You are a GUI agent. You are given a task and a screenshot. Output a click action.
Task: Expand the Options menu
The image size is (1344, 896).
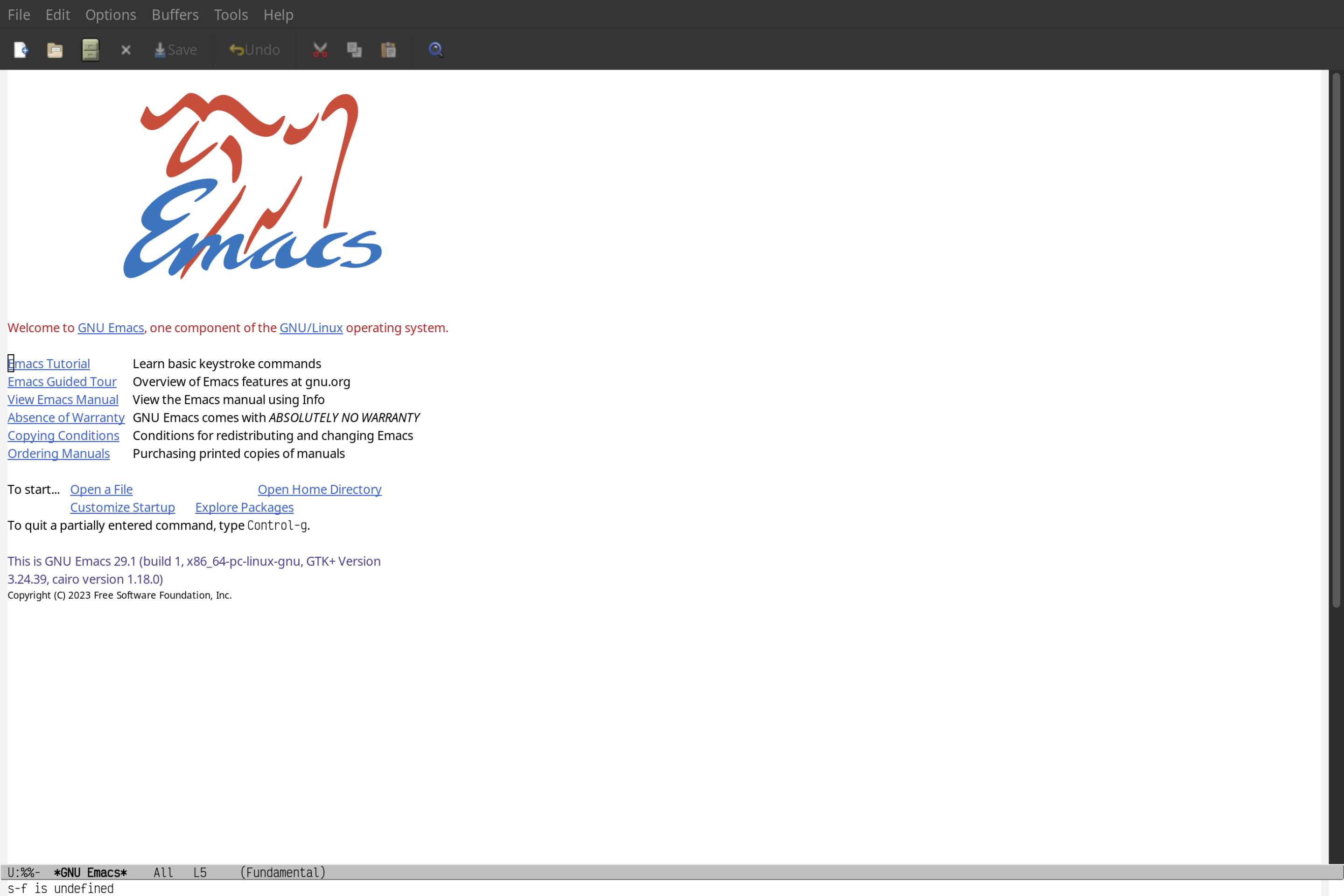point(110,14)
